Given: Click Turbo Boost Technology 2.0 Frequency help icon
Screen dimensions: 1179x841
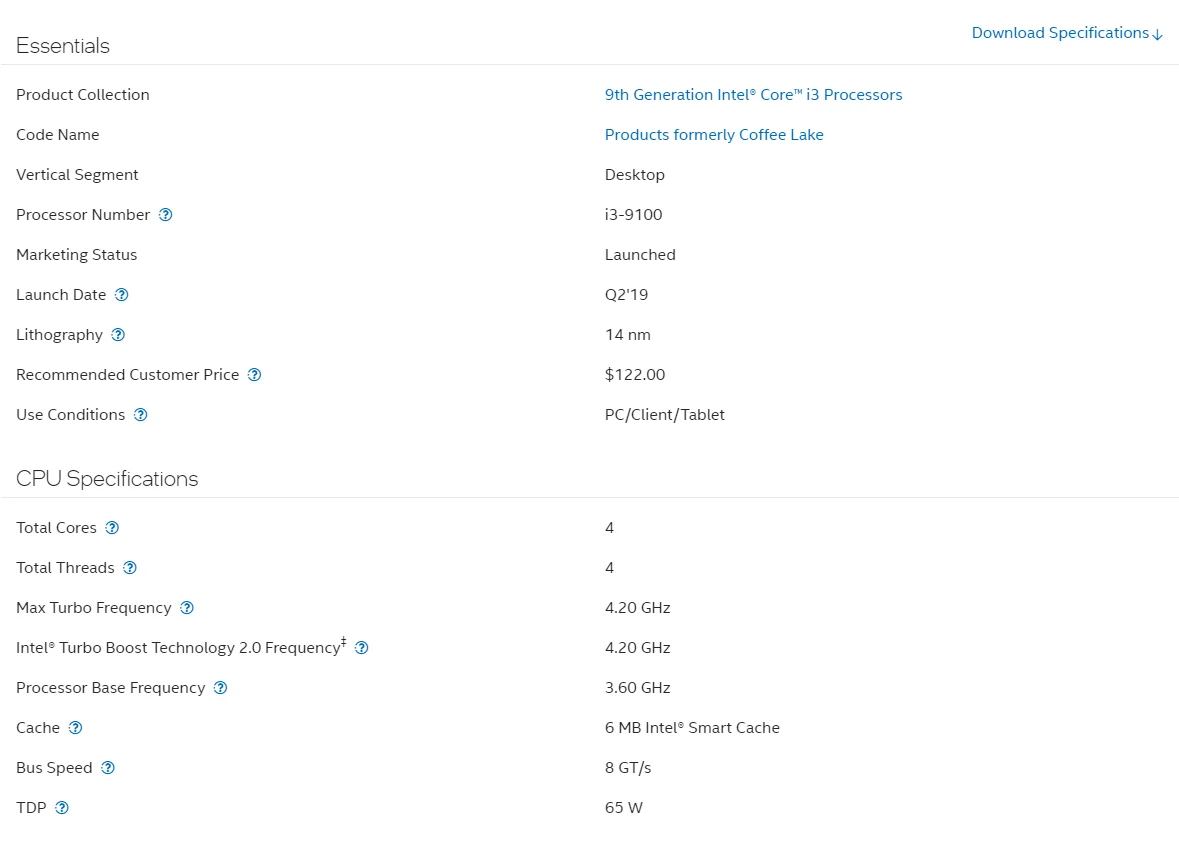Looking at the screenshot, I should [362, 648].
